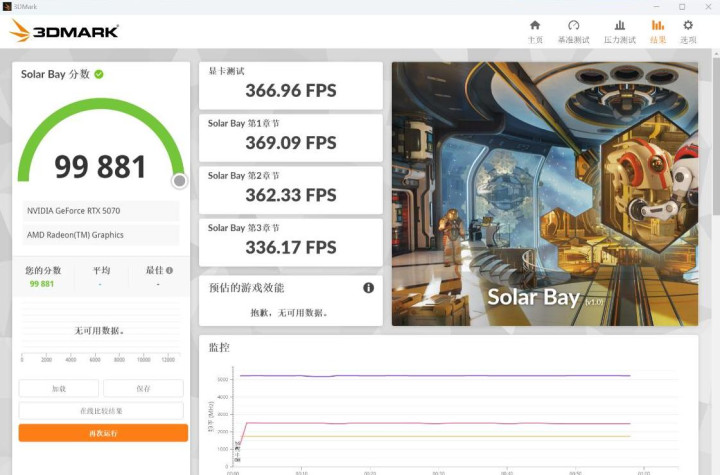Image resolution: width=720 pixels, height=475 pixels.
Task: Select the Results (结果) tab
Action: point(658,32)
